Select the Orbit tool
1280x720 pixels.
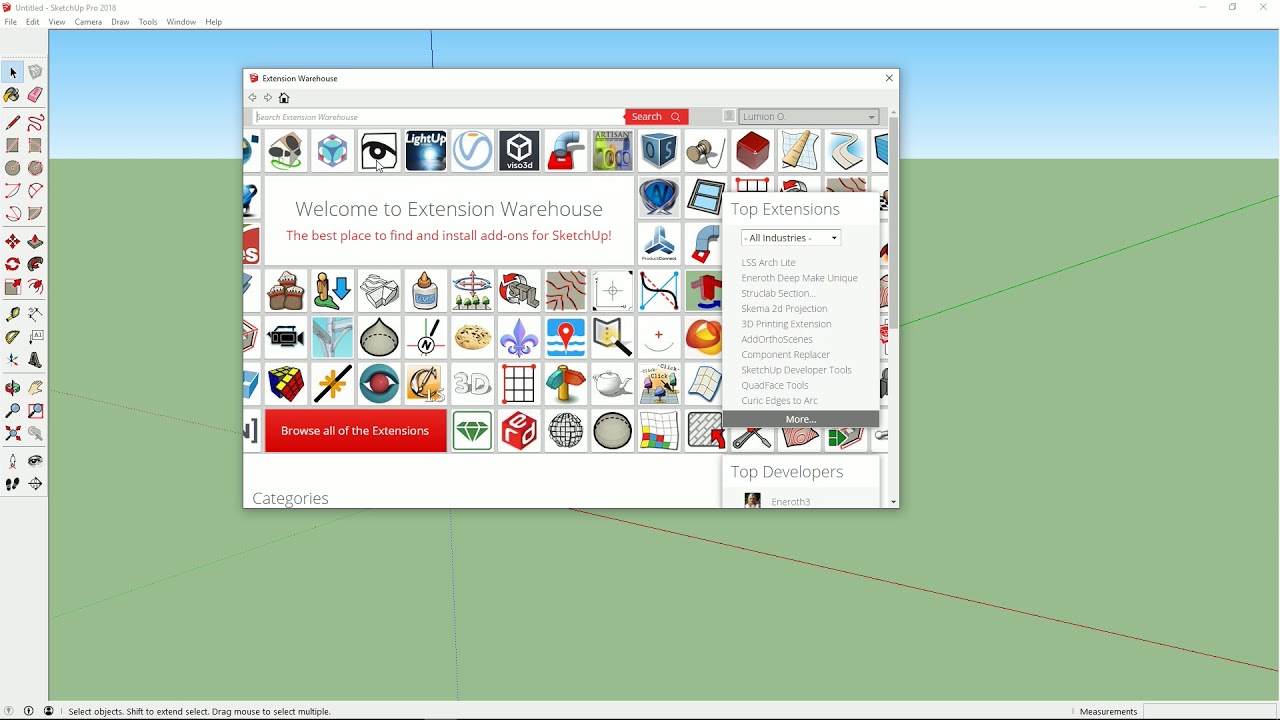13,388
